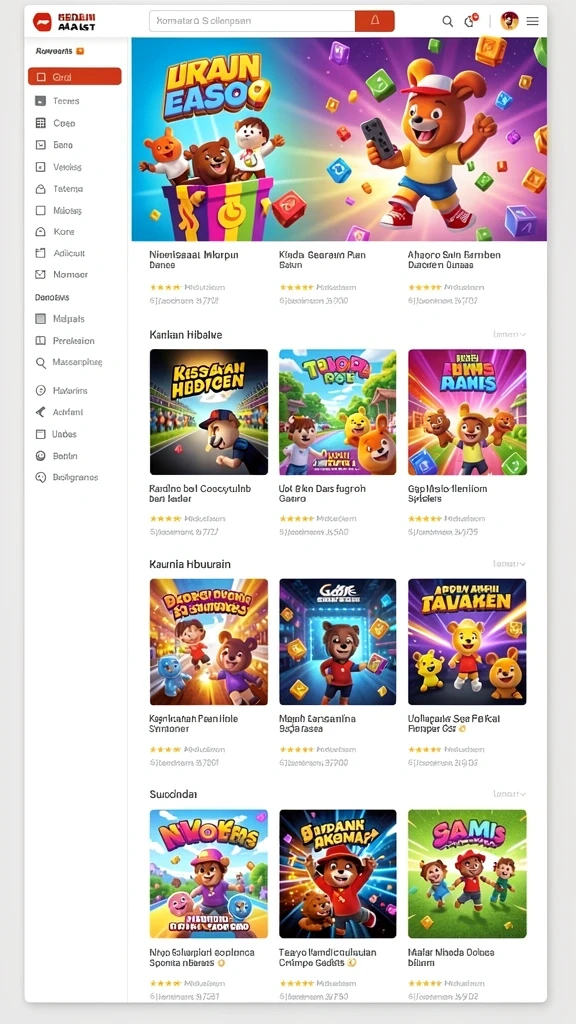Image resolution: width=576 pixels, height=1024 pixels.
Task: Click the Kaunia Hbuurain section heading
Action: pos(190,564)
